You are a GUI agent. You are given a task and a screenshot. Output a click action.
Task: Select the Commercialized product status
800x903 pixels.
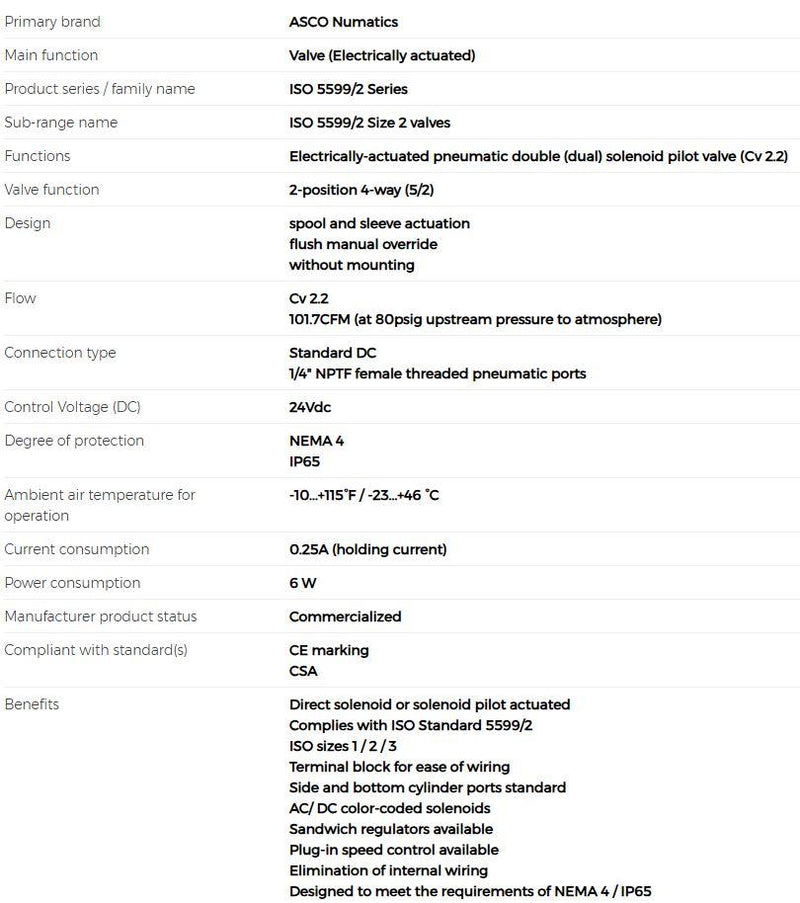345,616
